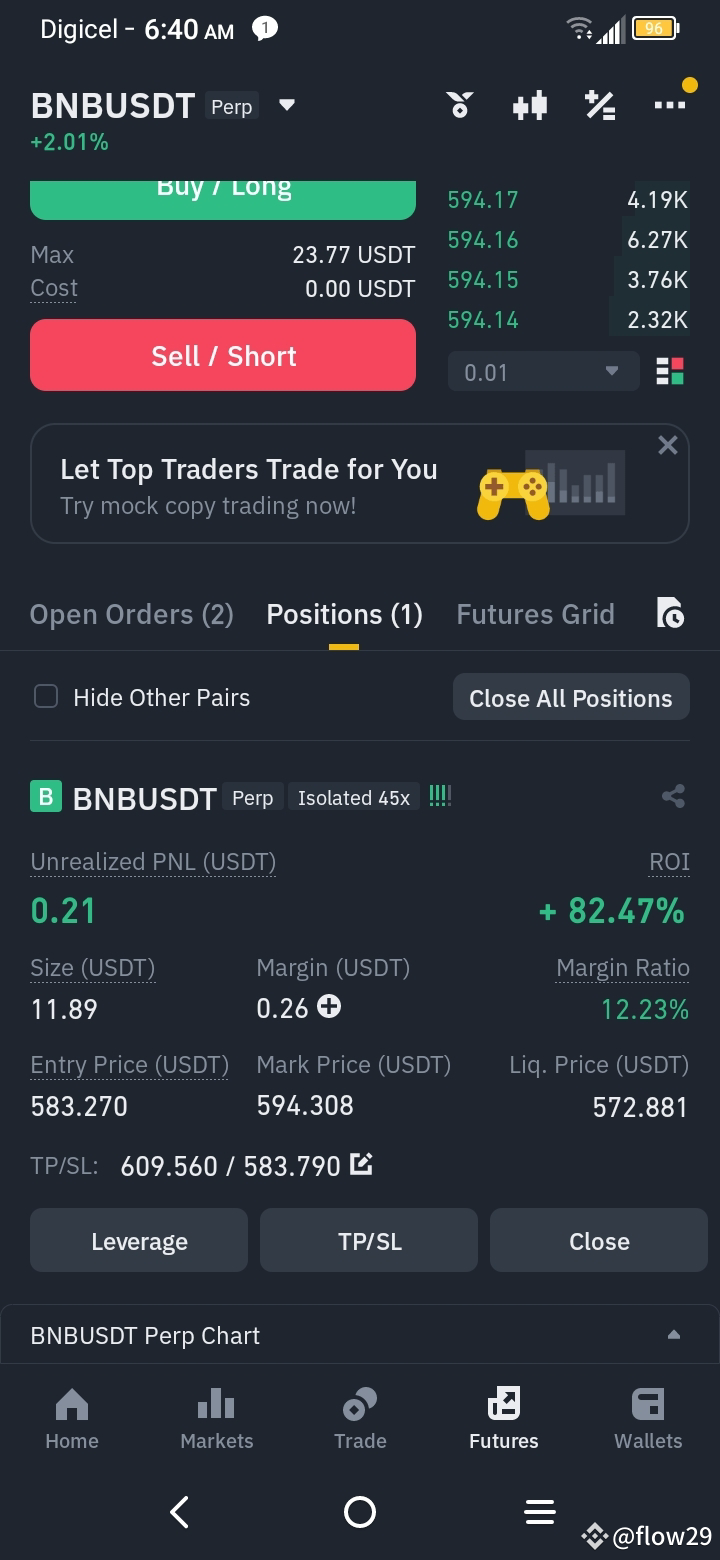Open the Wallets navigation item
This screenshot has height=1560, width=720.
648,1418
